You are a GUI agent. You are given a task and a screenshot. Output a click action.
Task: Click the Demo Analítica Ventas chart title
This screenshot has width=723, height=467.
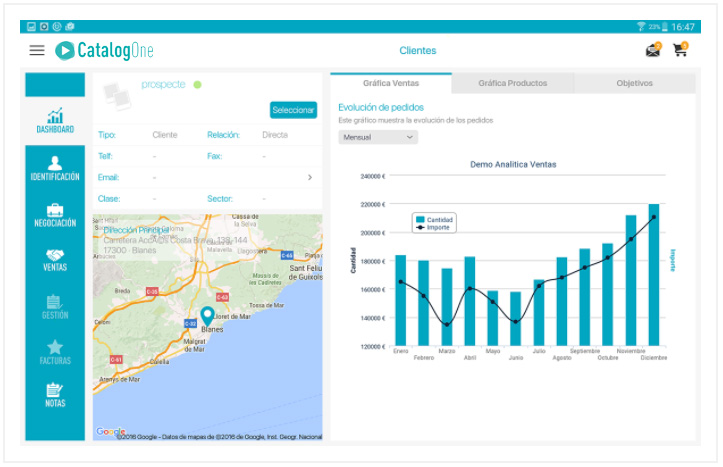pyautogui.click(x=513, y=164)
